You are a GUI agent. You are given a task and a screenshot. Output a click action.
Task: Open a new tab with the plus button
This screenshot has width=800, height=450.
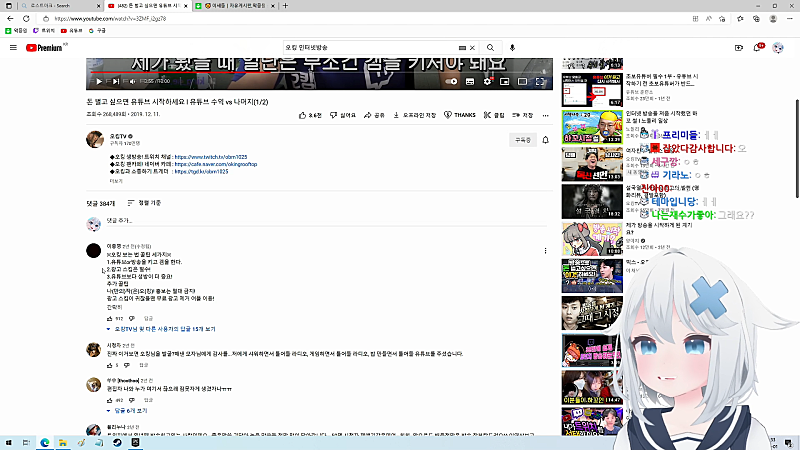tap(285, 6)
